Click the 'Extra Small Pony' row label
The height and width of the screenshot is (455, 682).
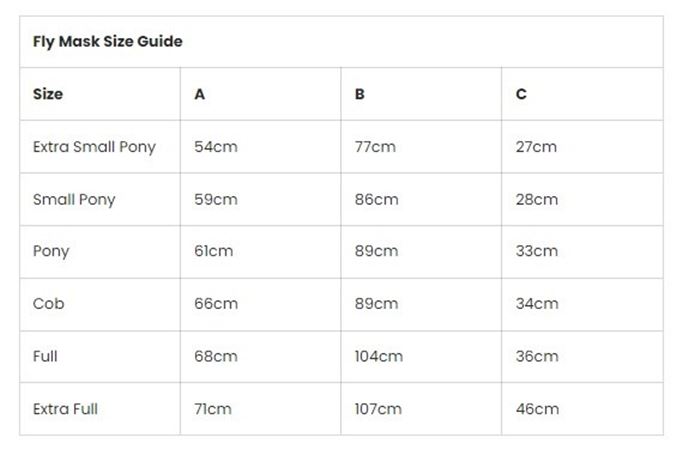click(x=94, y=147)
